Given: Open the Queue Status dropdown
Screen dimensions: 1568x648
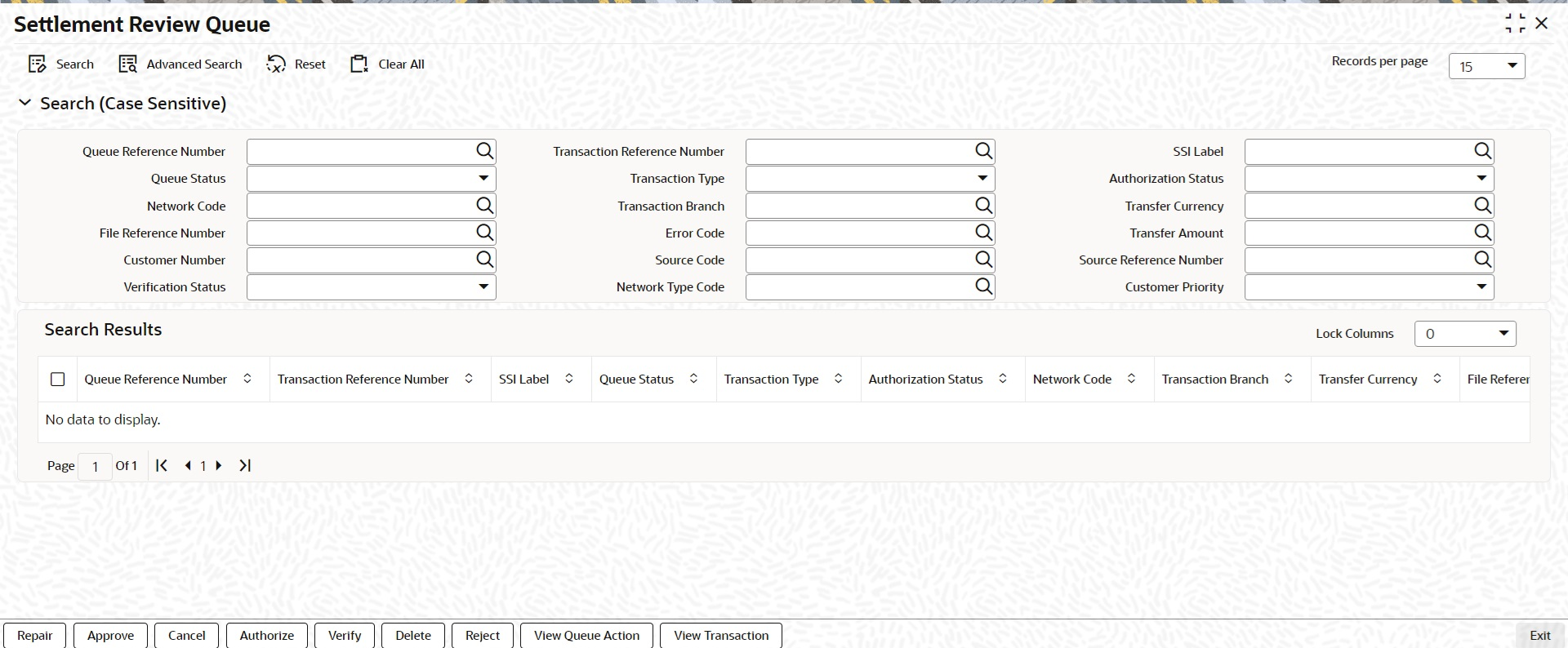Looking at the screenshot, I should tap(372, 179).
